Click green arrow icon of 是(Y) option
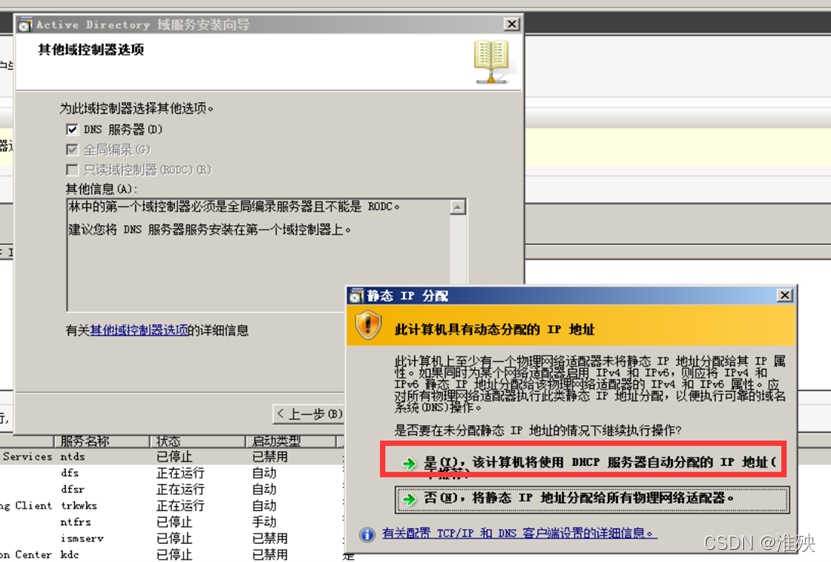The width and height of the screenshot is (831, 562). (409, 464)
